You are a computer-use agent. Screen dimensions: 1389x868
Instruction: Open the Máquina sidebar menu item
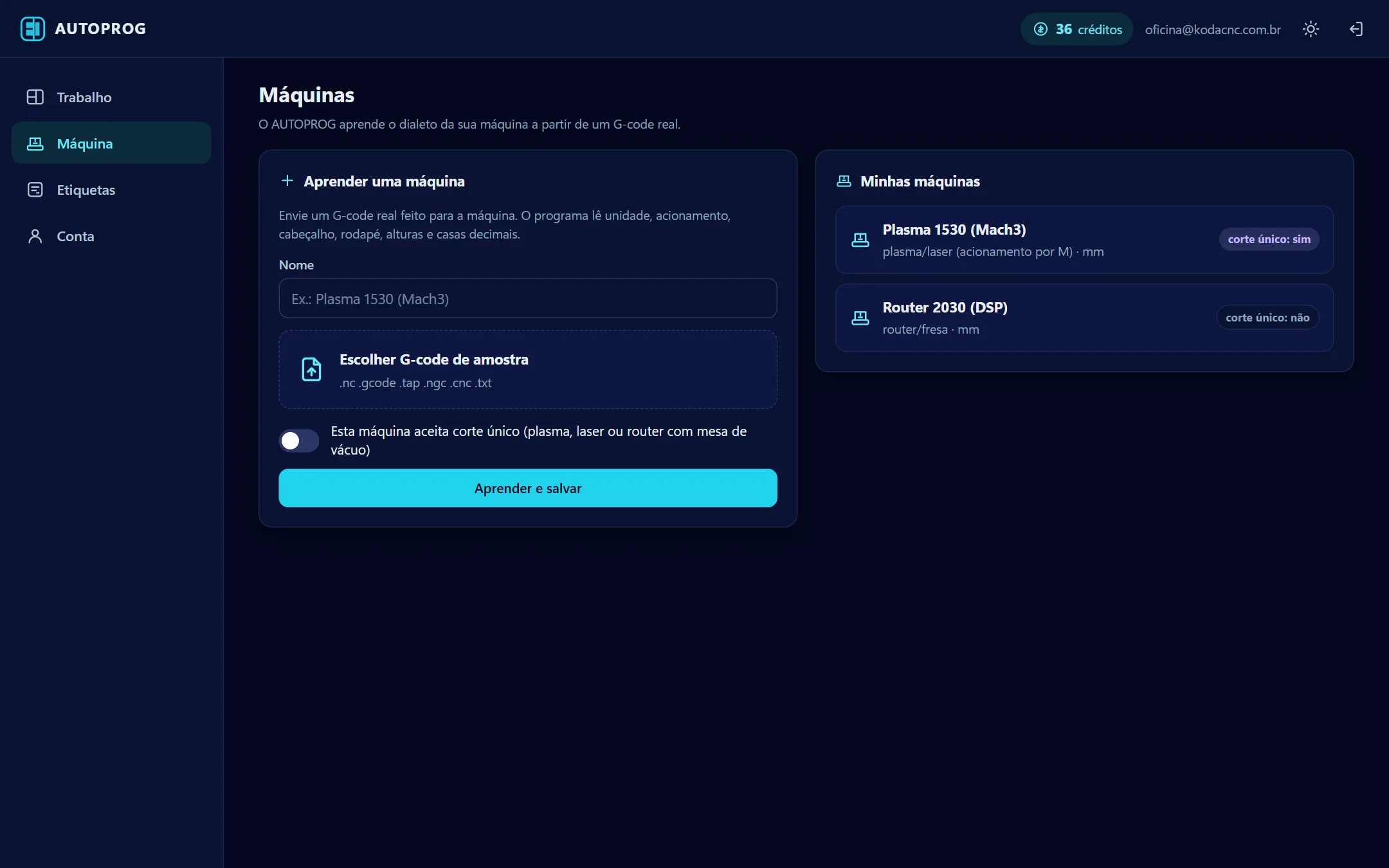pos(111,143)
